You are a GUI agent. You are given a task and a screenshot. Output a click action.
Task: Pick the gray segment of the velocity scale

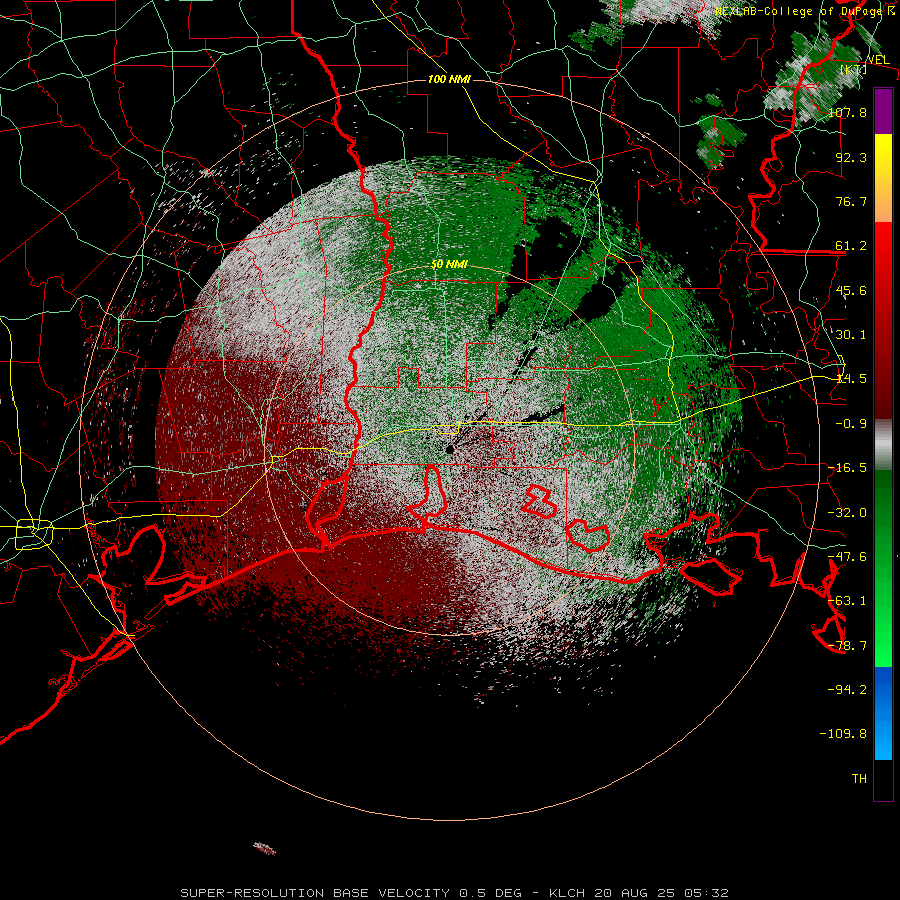(883, 444)
